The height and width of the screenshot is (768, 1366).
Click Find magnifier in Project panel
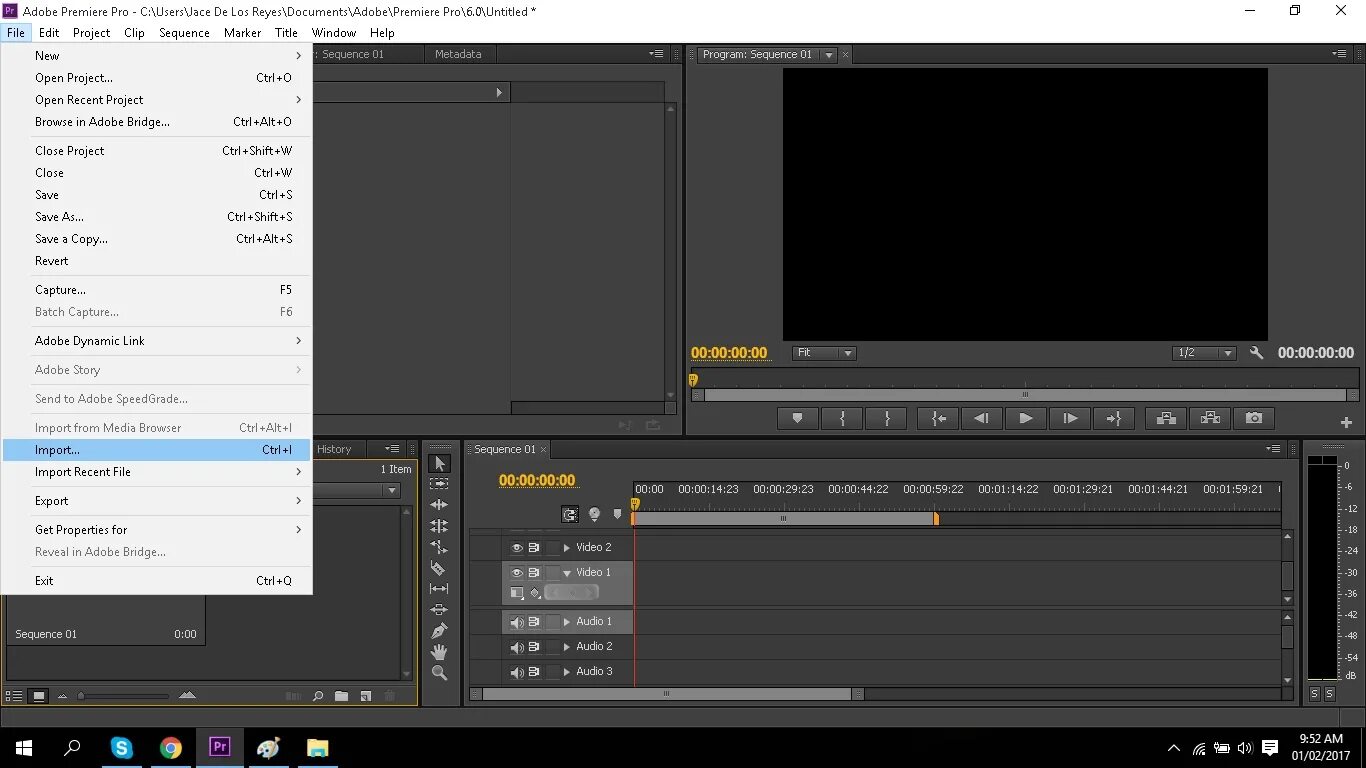pyautogui.click(x=318, y=696)
